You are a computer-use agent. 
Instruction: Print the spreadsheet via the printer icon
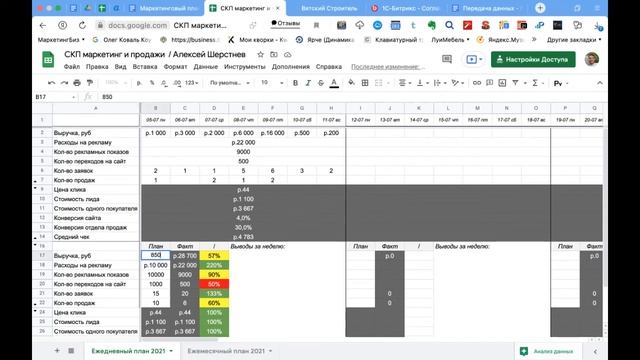coord(77,83)
